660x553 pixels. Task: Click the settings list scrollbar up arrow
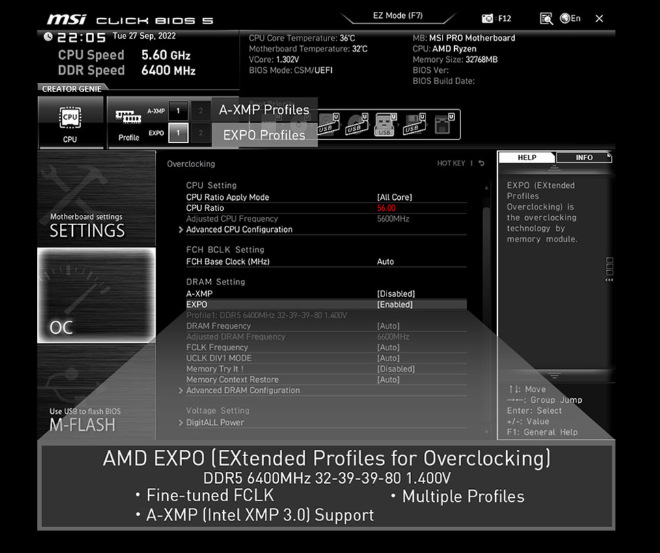point(487,188)
